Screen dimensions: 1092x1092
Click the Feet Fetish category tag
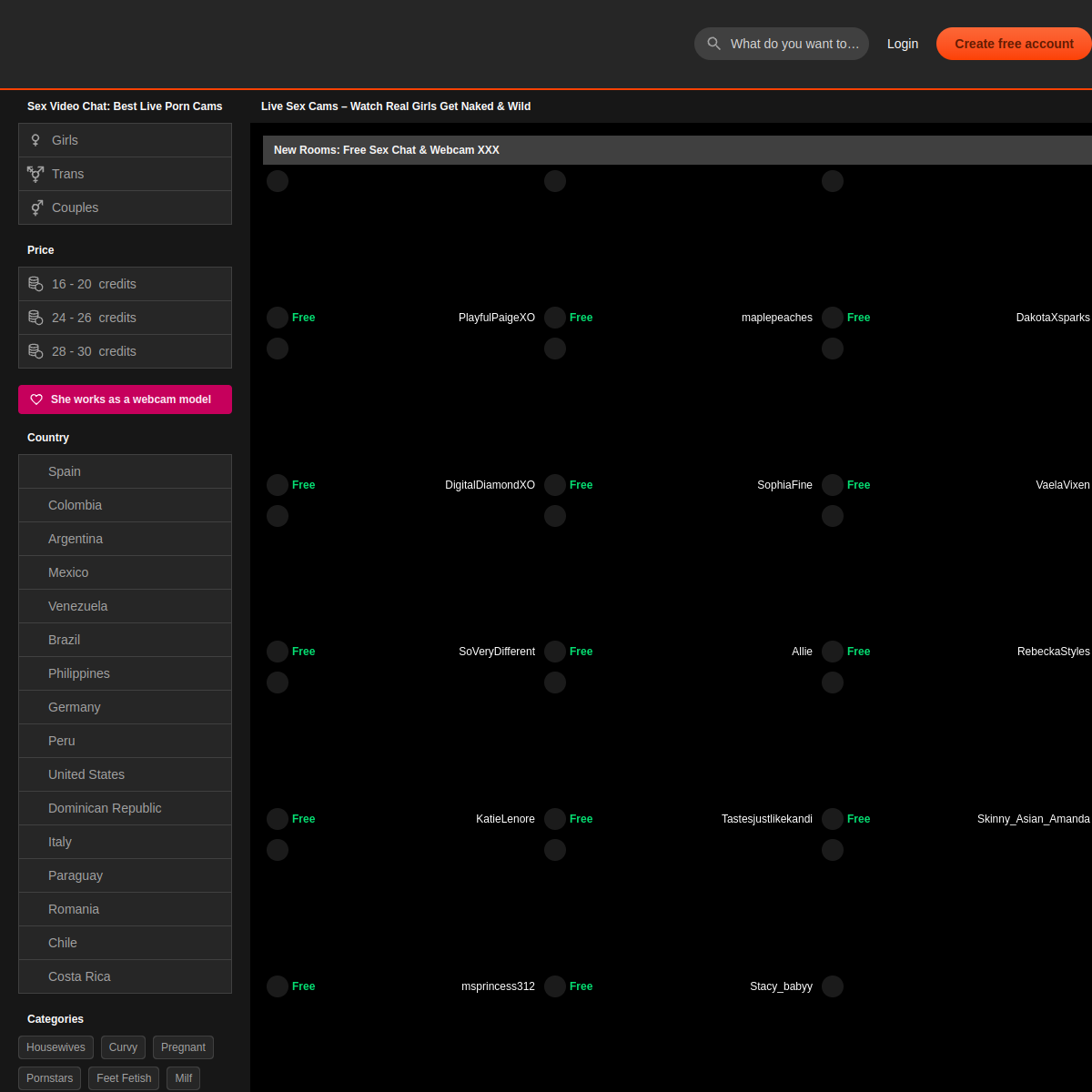(124, 1078)
